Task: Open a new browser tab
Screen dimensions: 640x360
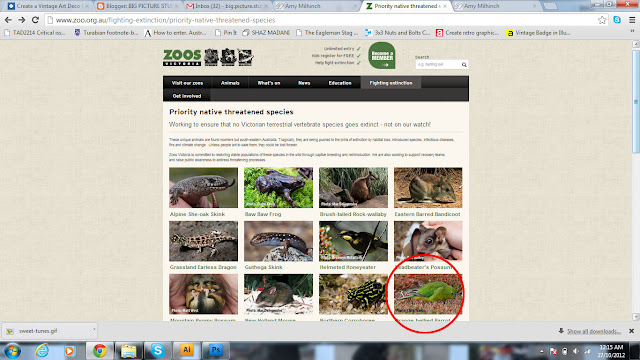Action: pyautogui.click(x=550, y=6)
